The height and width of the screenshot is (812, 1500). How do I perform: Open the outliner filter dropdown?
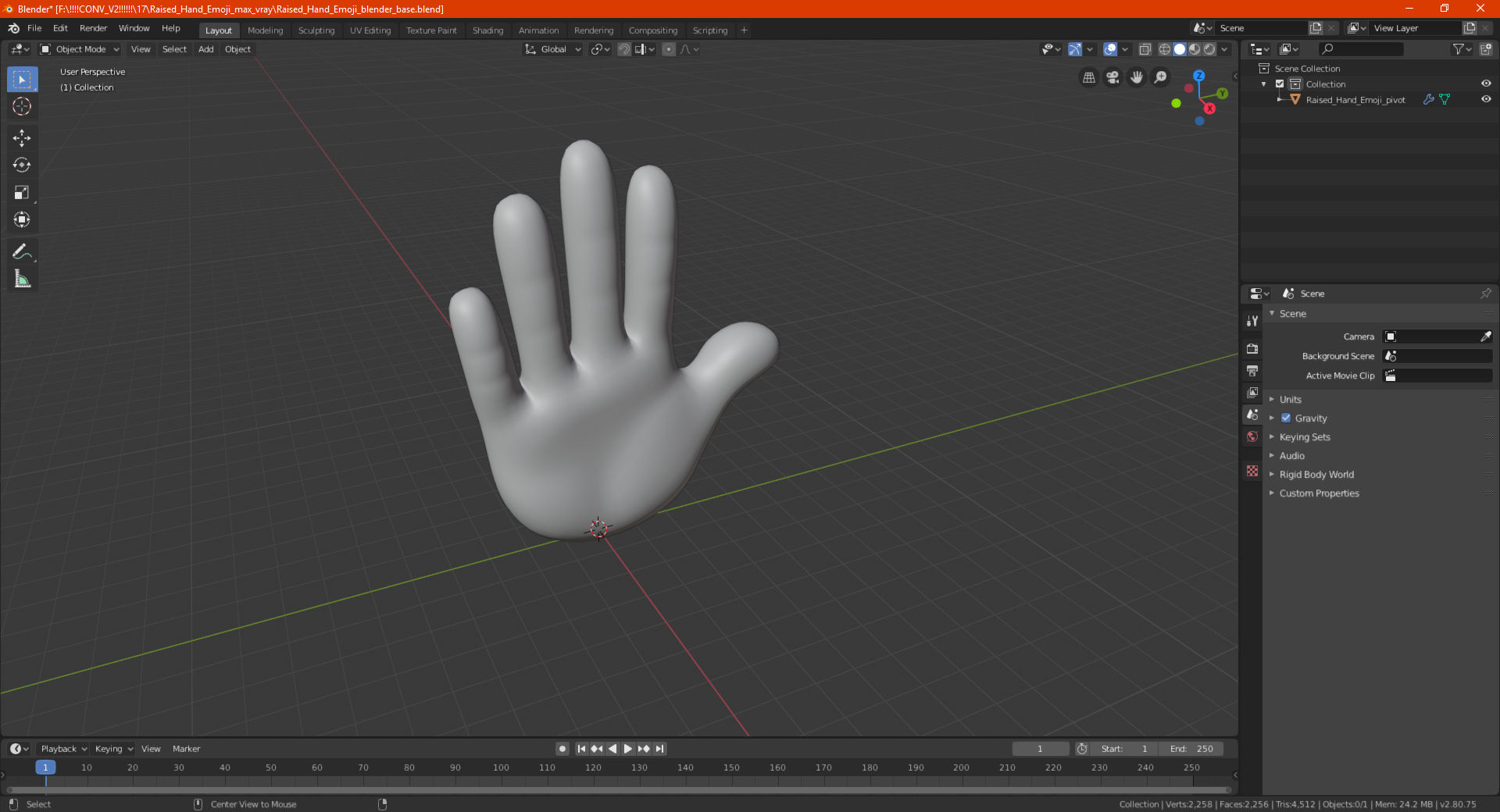[1462, 49]
